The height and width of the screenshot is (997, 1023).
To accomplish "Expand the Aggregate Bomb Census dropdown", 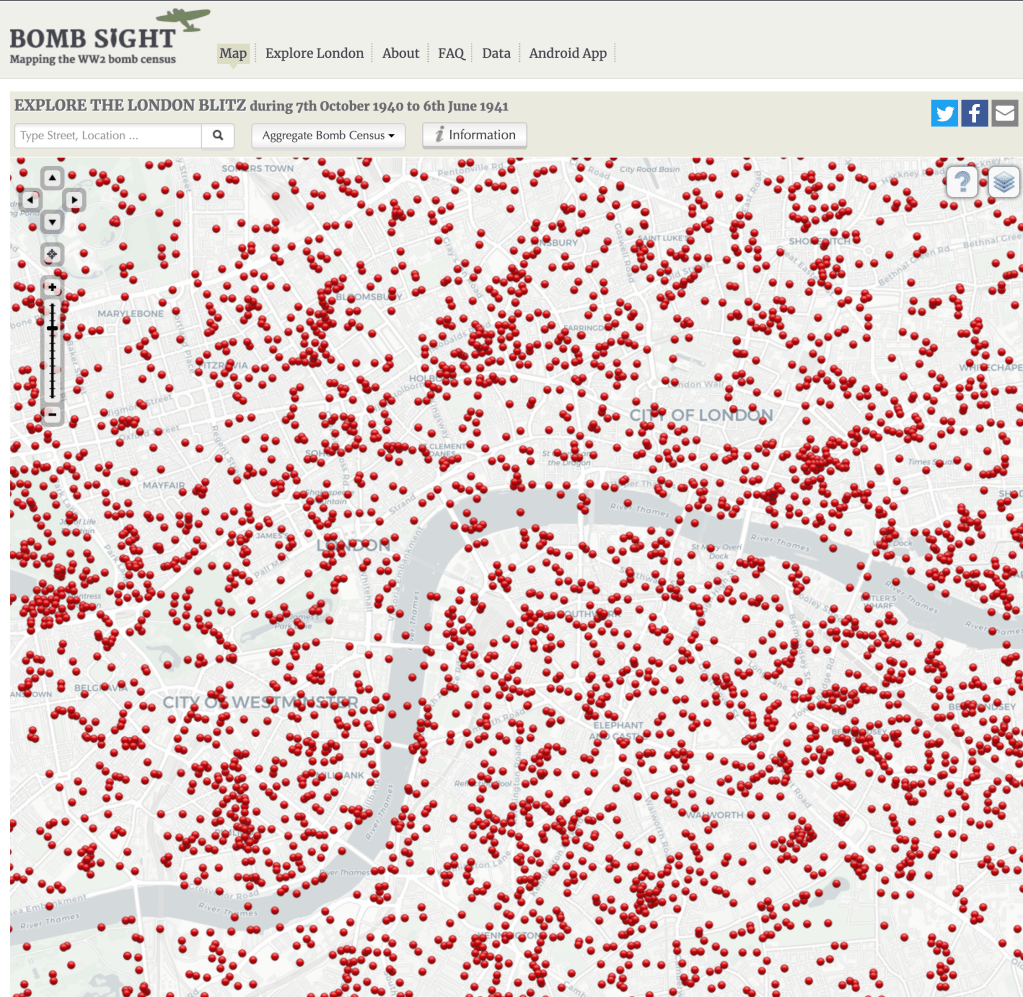I will (328, 136).
